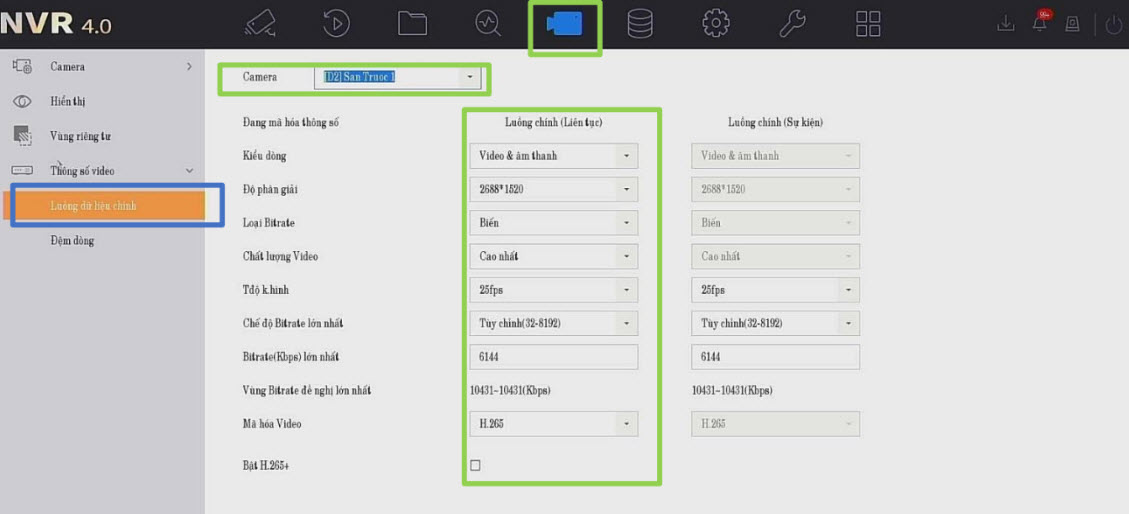This screenshot has width=1129, height=514.
Task: Open the four-square grid menu icon
Action: pos(868,23)
